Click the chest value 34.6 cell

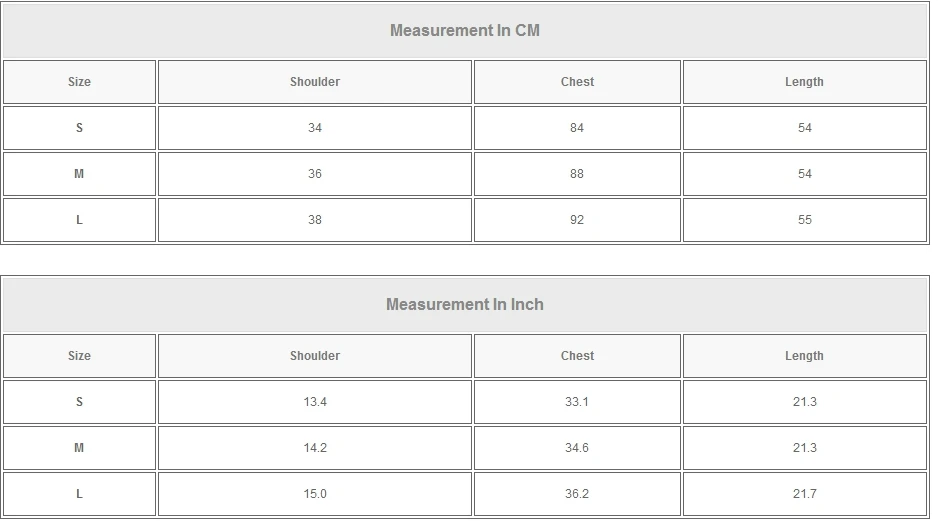pyautogui.click(x=577, y=448)
